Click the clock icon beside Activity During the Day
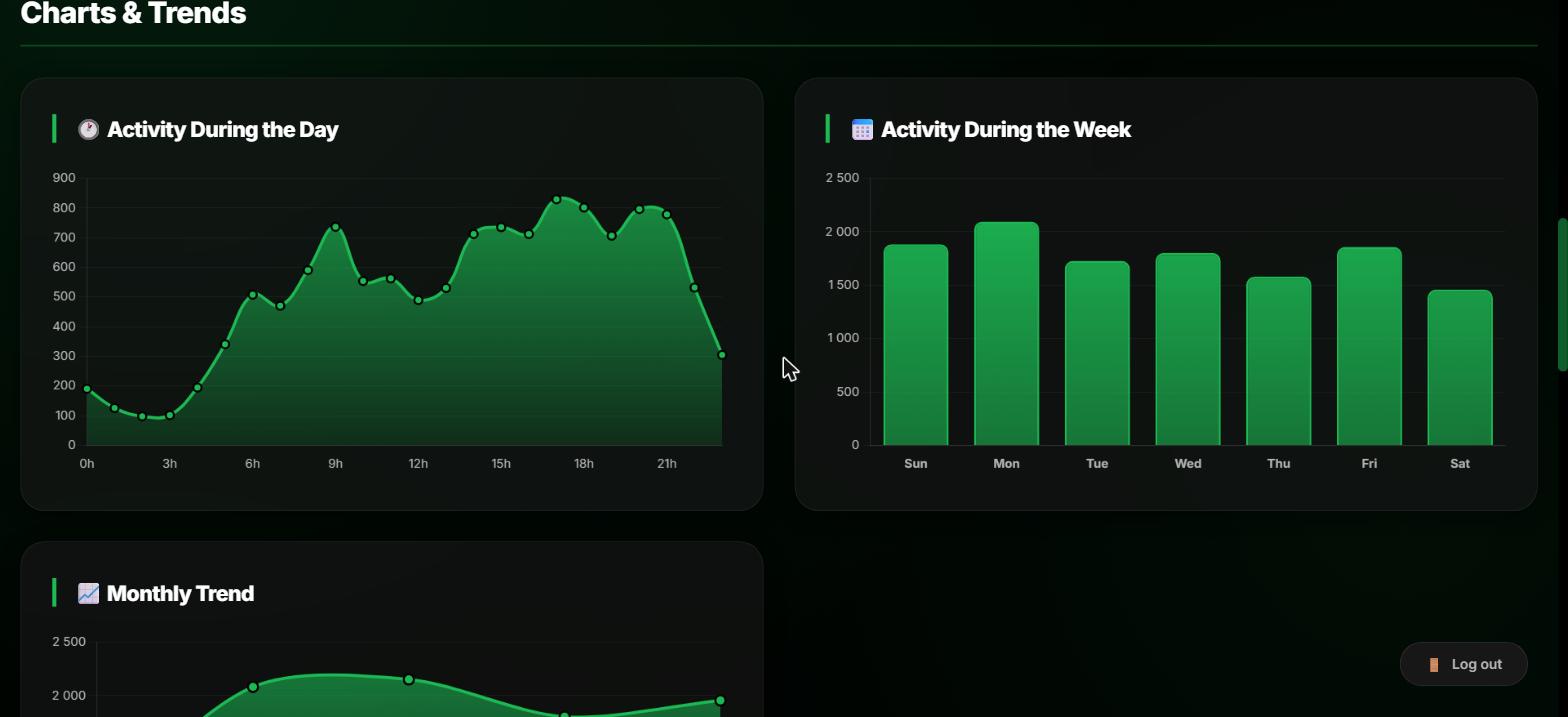Viewport: 1568px width, 717px height. [89, 130]
